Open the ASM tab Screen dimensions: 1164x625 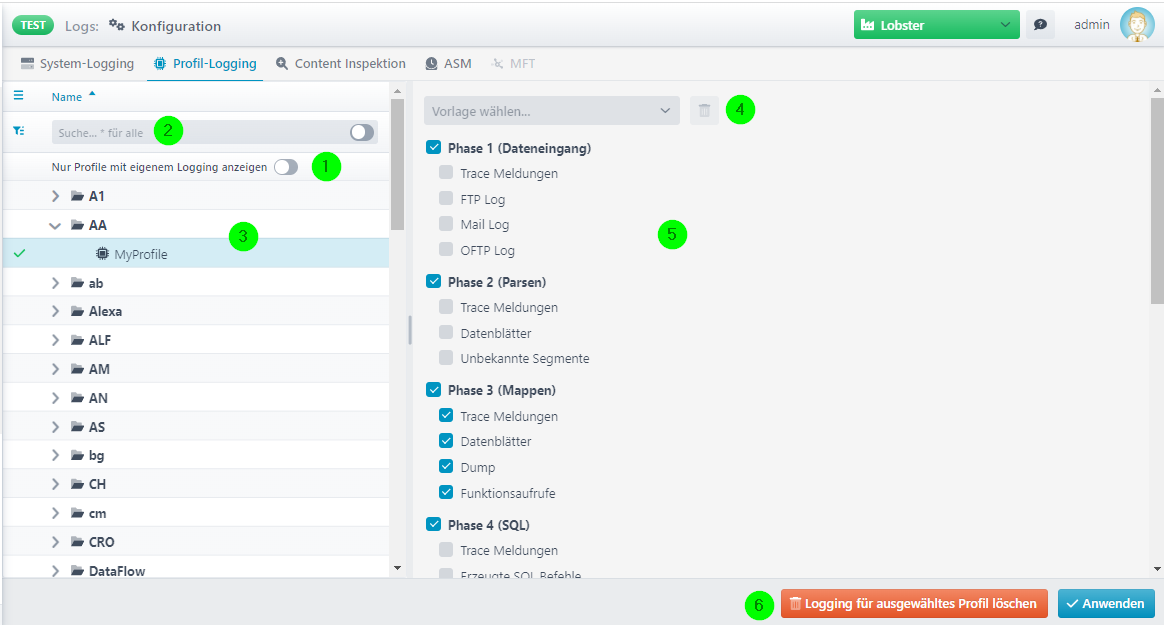(x=448, y=64)
